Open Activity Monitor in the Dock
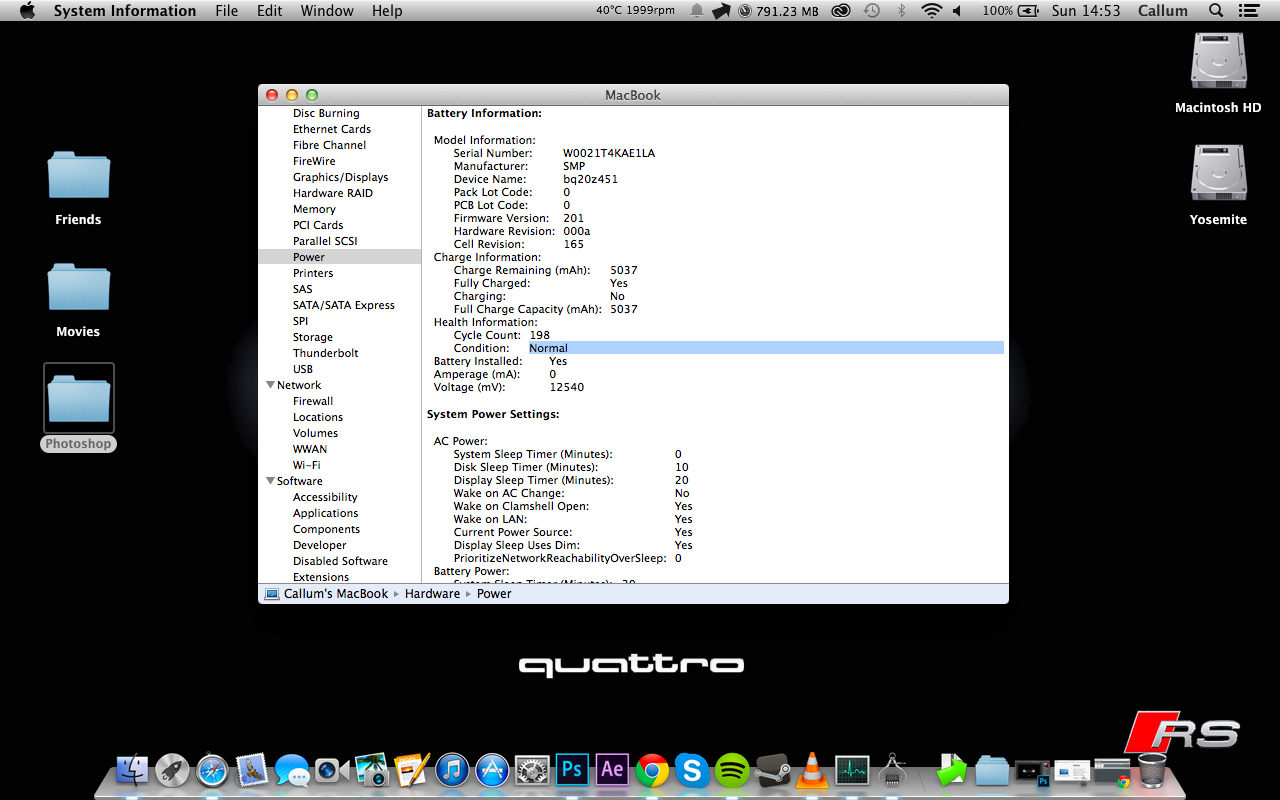 [852, 770]
